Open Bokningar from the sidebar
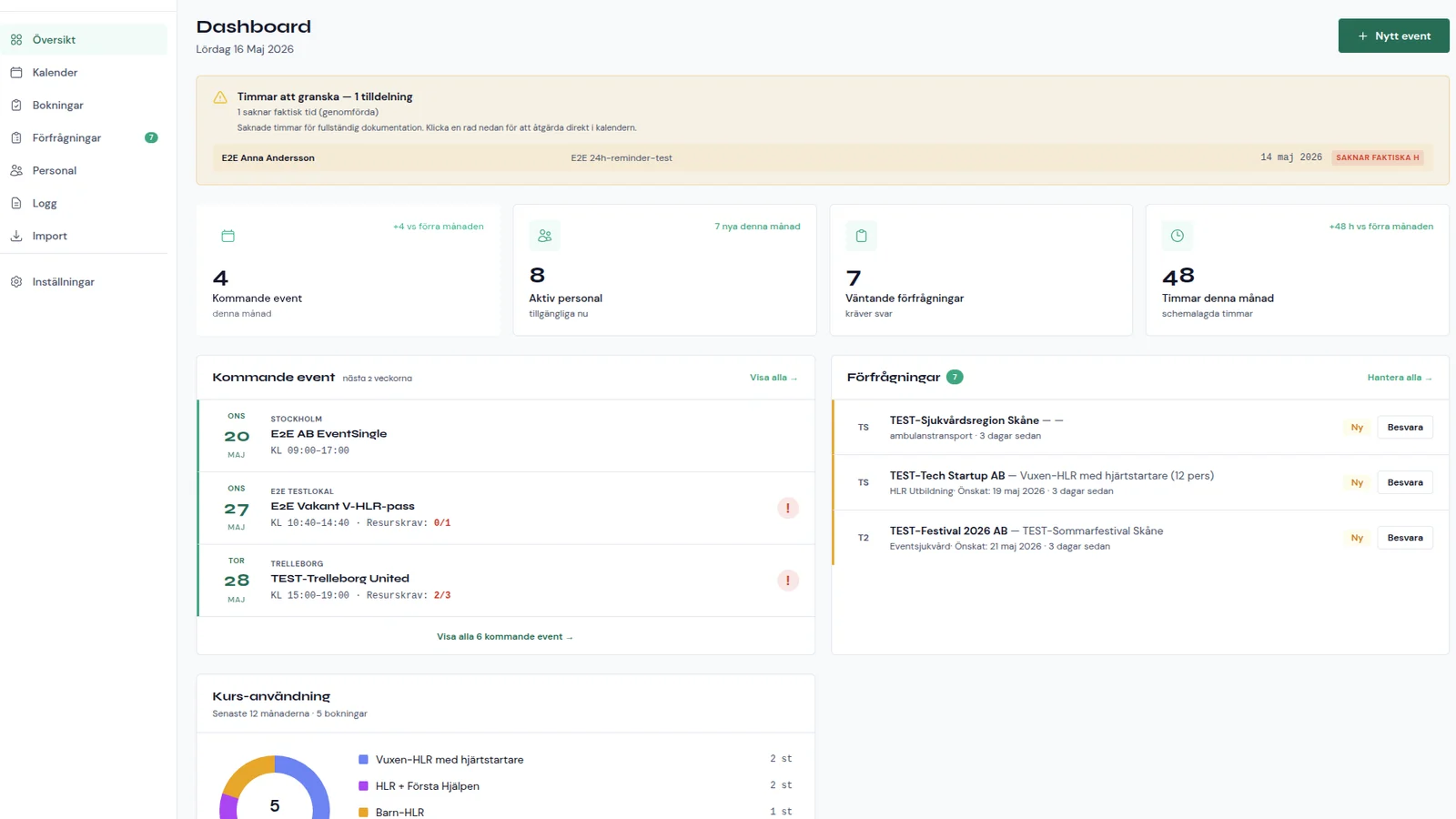This screenshot has width=1456, height=819. click(84, 106)
